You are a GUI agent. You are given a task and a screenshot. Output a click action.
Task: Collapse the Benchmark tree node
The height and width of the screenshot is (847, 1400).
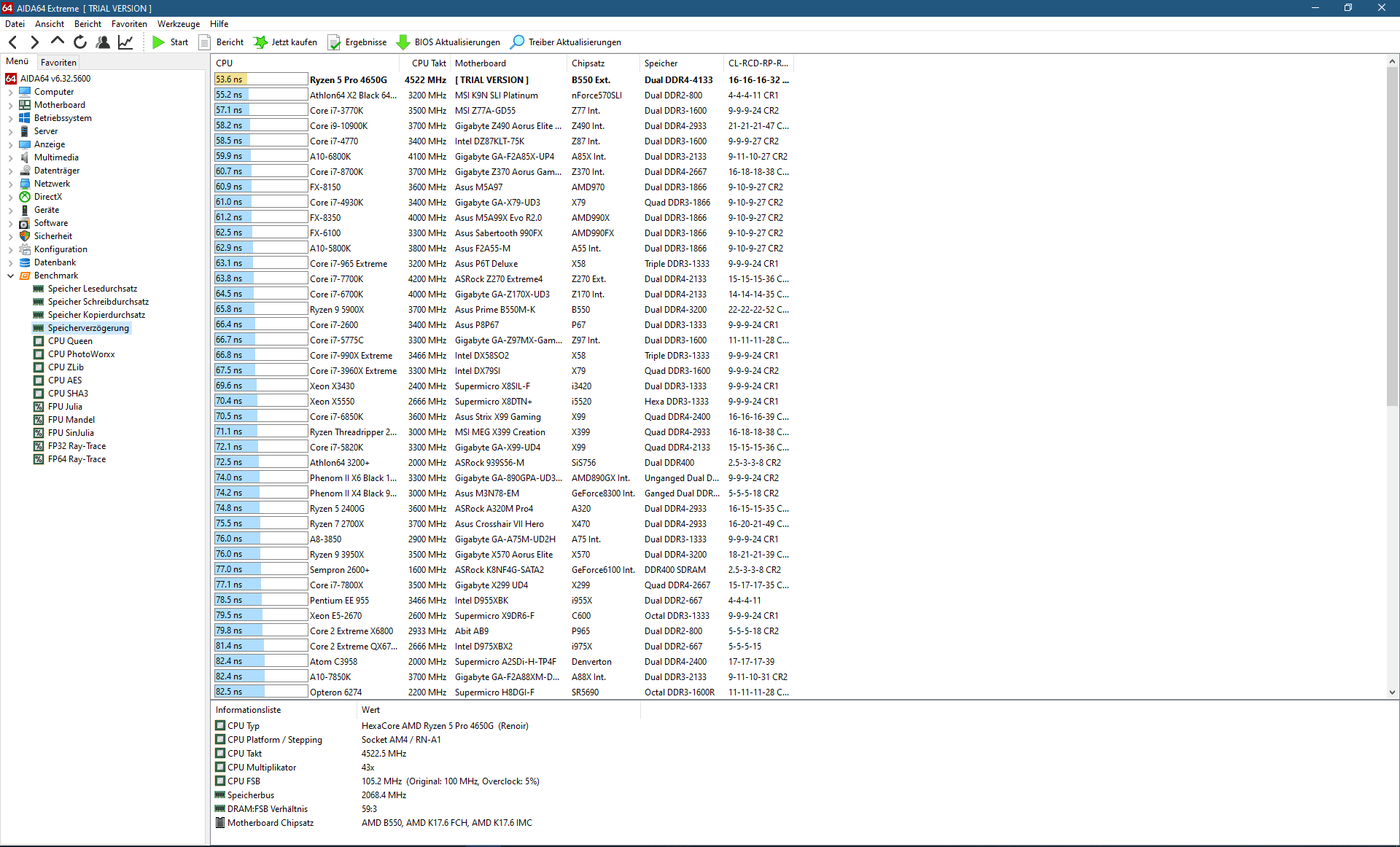pyautogui.click(x=10, y=276)
